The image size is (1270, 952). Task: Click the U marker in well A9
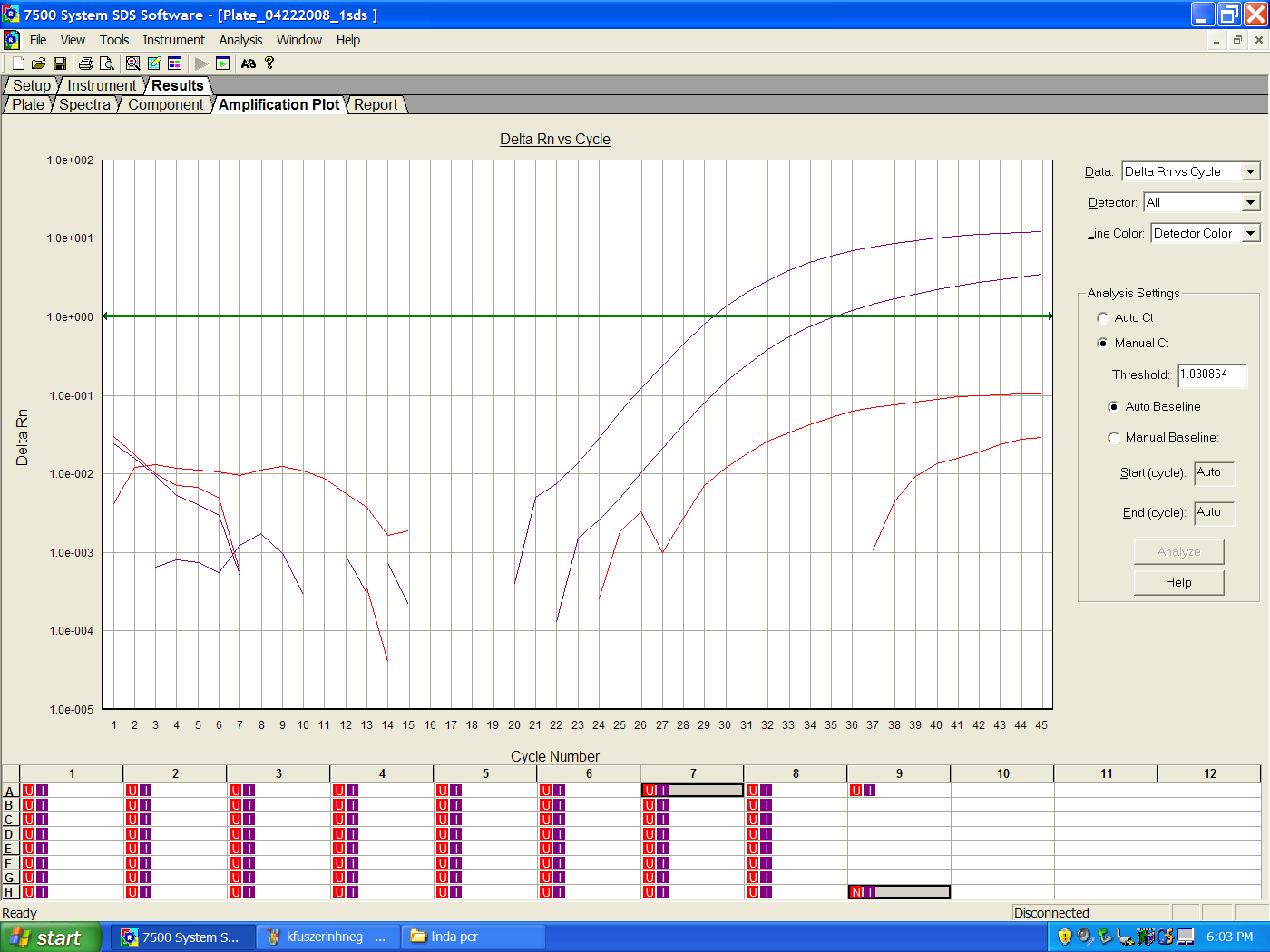click(856, 791)
